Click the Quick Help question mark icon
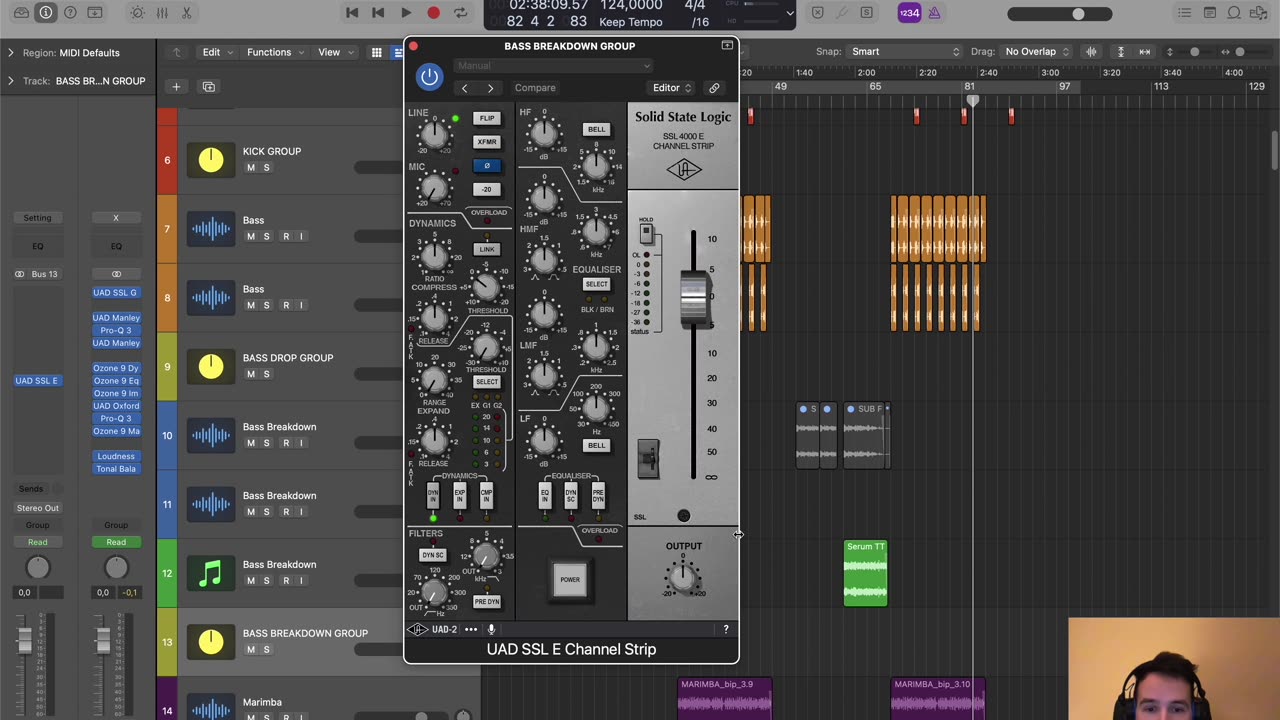 [70, 13]
